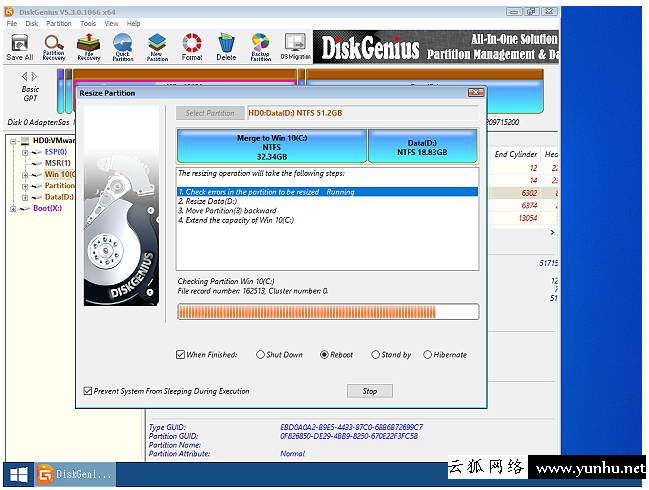
Task: Click the orange progress bar
Action: pyautogui.click(x=328, y=312)
